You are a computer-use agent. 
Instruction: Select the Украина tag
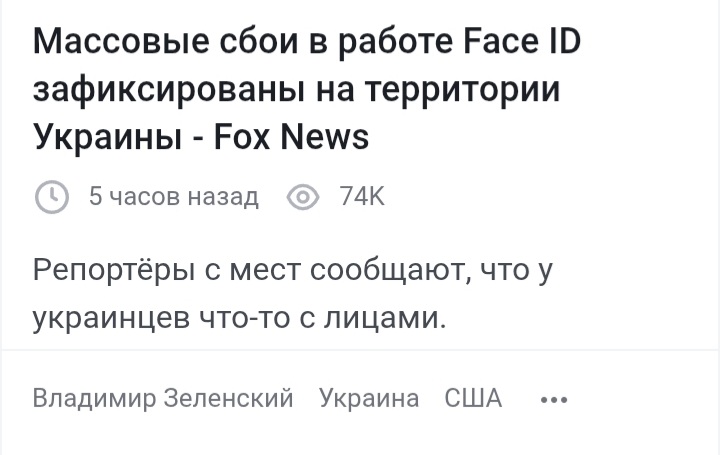click(x=369, y=398)
